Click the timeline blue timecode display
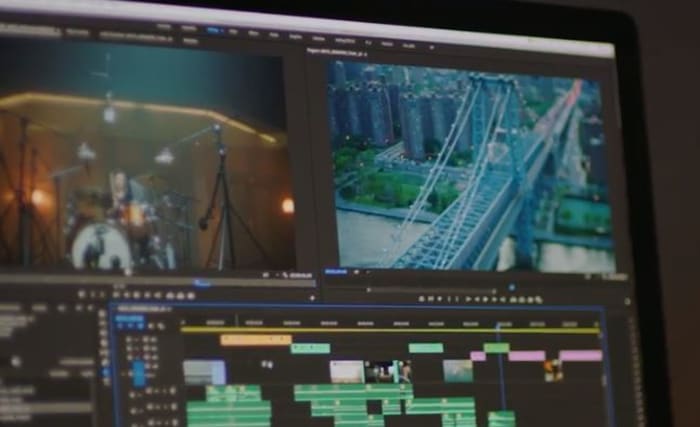This screenshot has width=700, height=427. pos(129,318)
